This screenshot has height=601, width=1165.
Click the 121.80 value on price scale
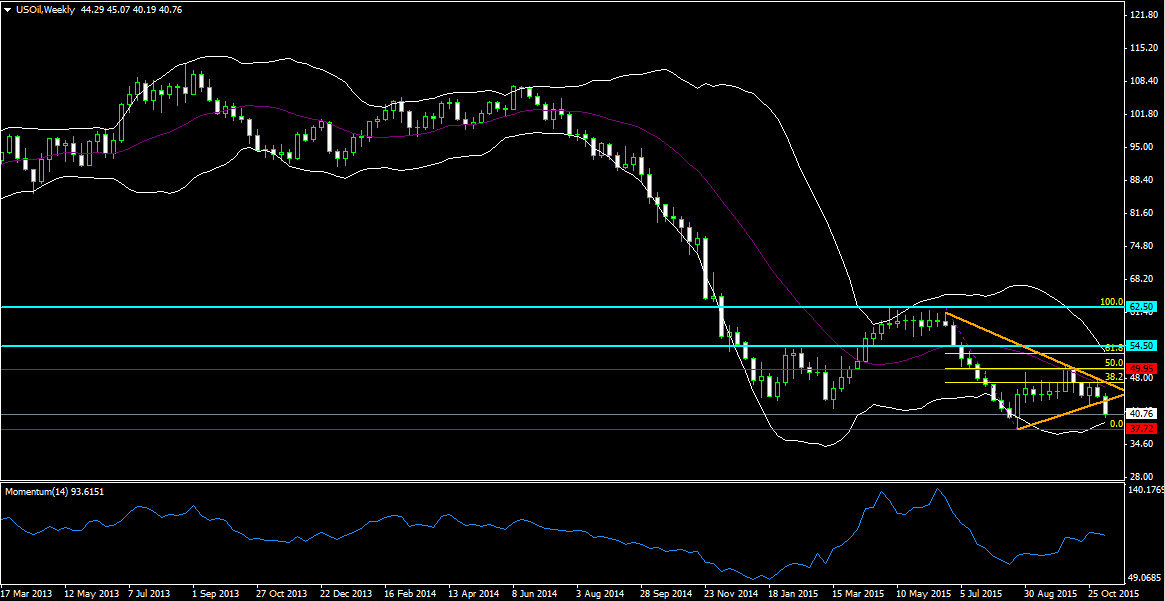[x=1142, y=16]
